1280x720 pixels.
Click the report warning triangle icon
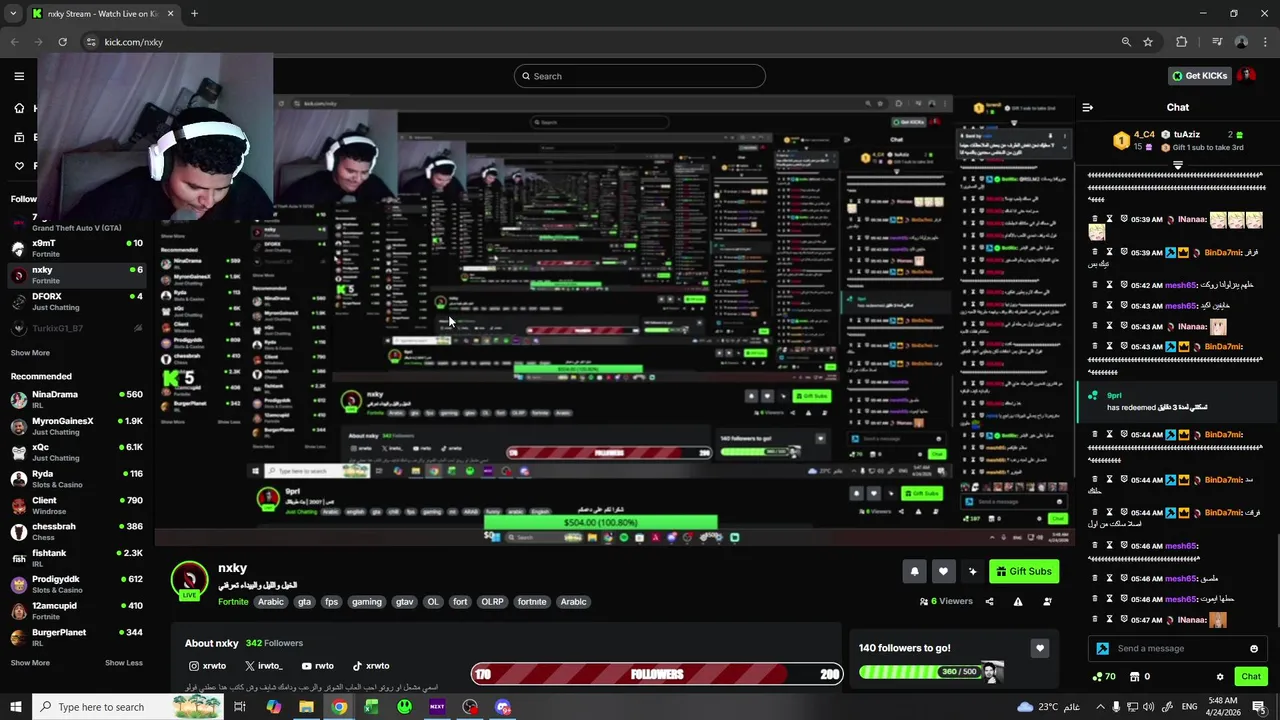[1018, 601]
